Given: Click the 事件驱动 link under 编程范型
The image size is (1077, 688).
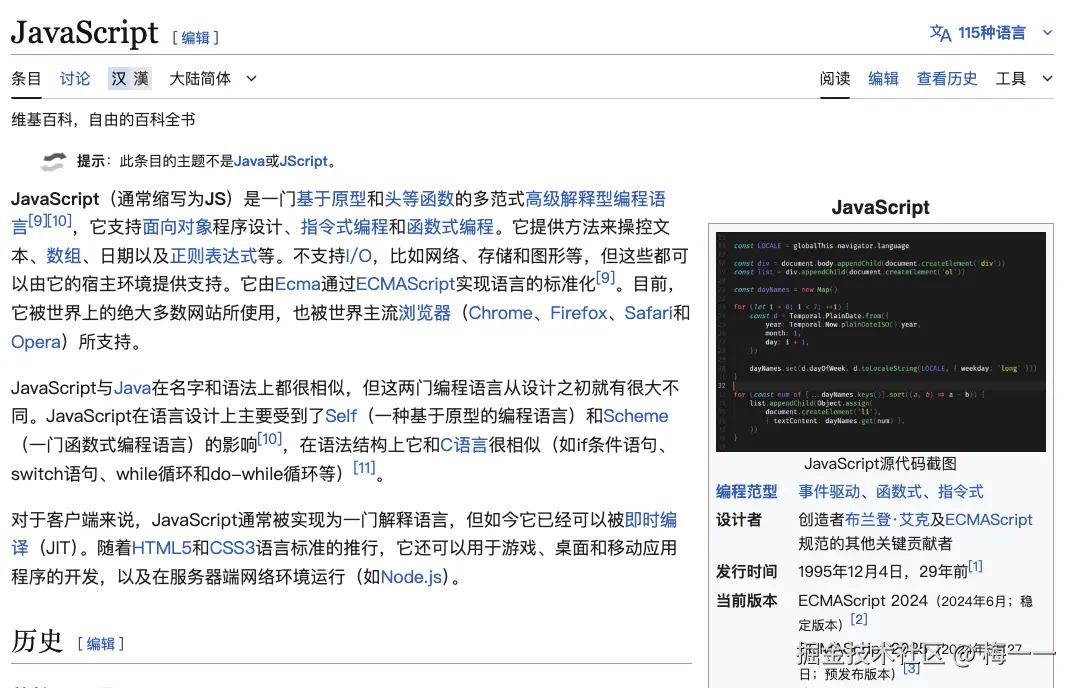Looking at the screenshot, I should click(829, 491).
